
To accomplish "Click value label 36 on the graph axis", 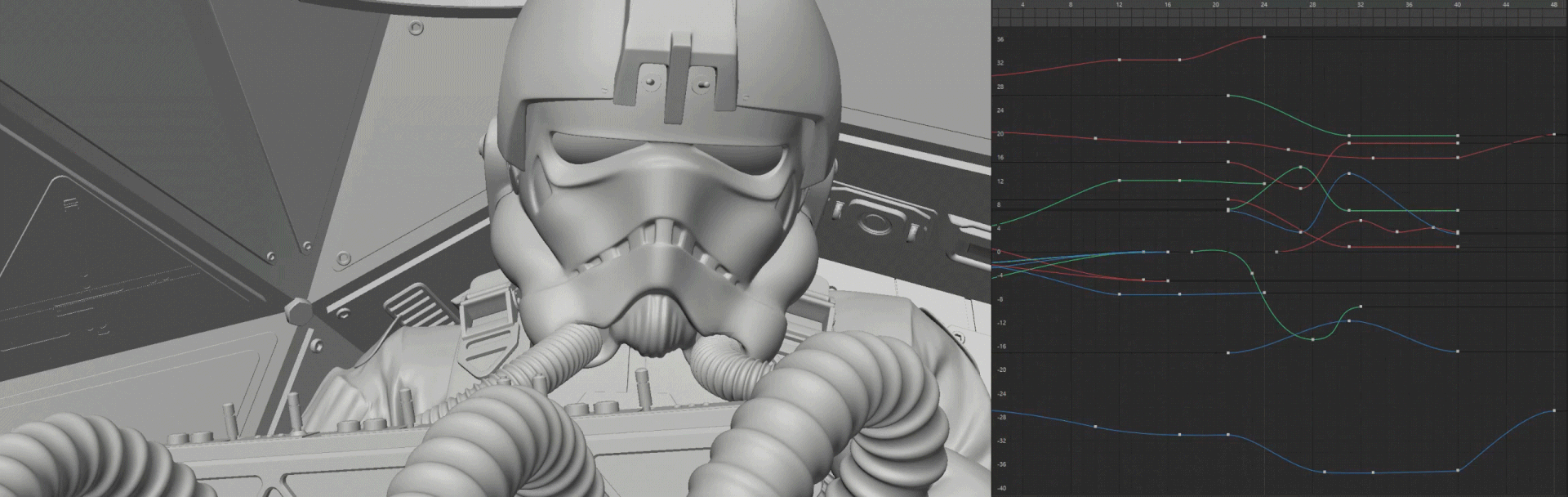I will click(1000, 39).
